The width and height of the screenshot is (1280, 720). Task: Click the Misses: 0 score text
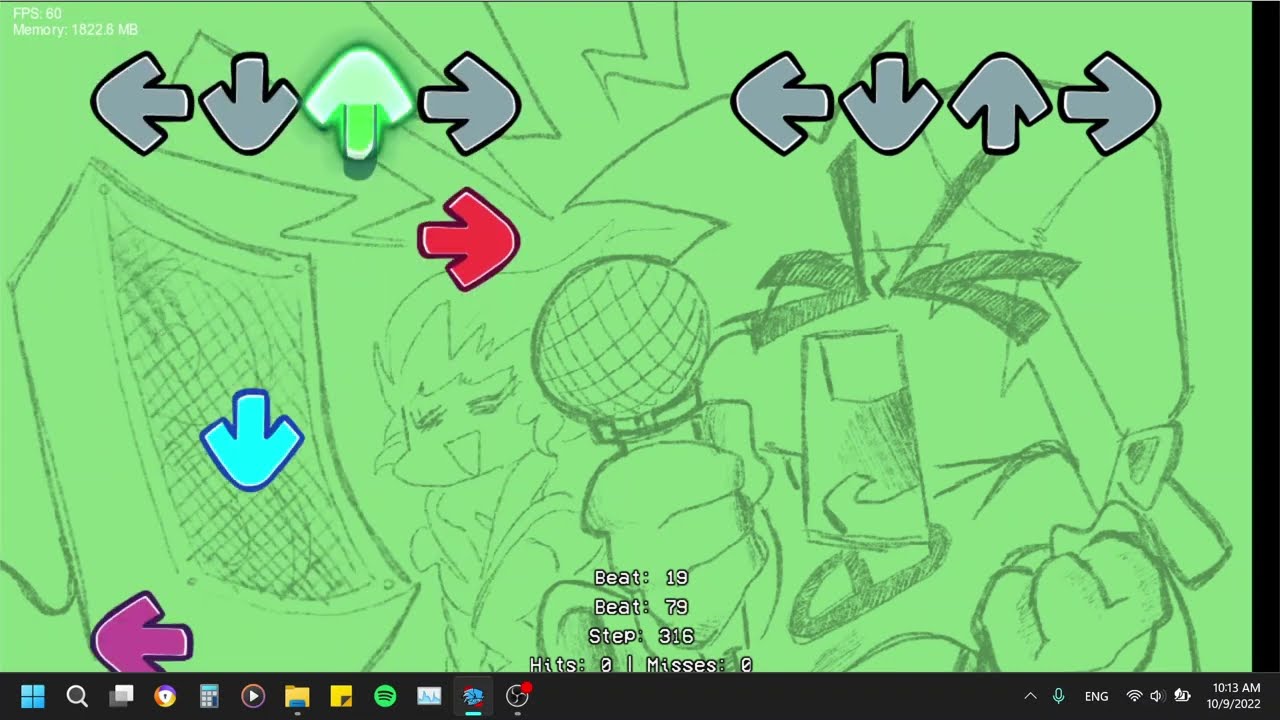click(x=699, y=665)
